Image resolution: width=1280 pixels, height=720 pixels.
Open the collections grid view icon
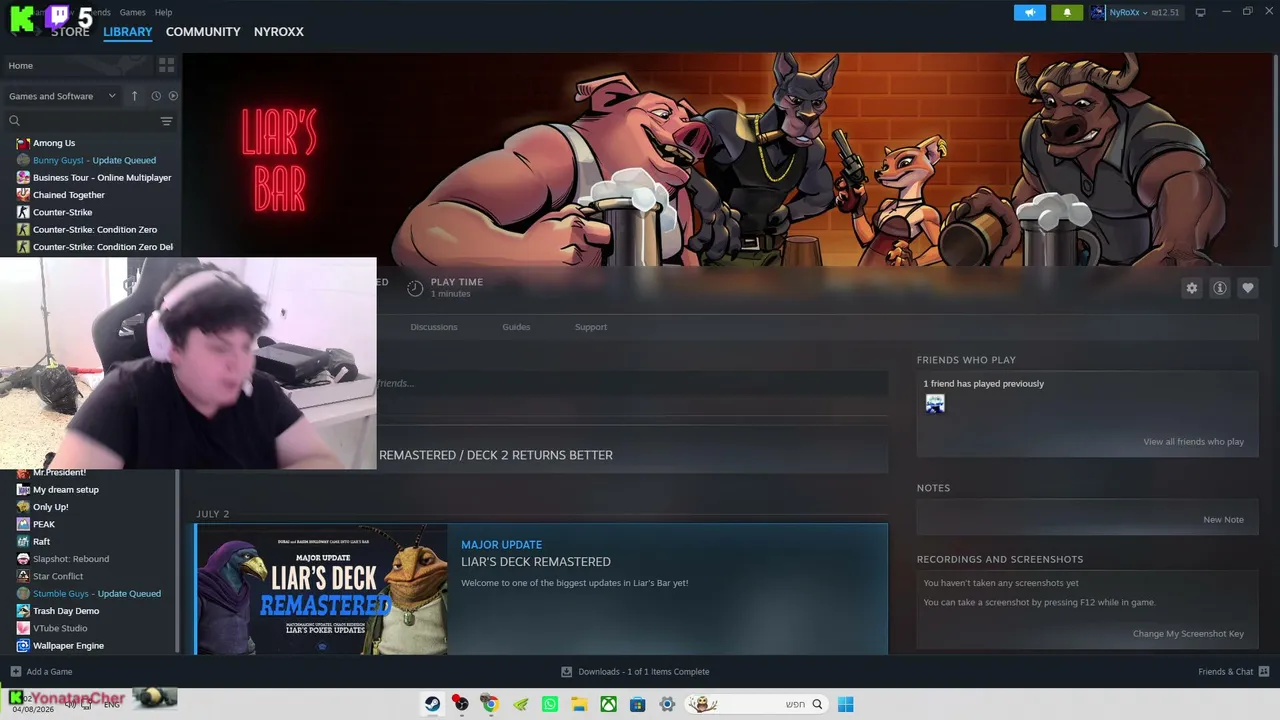166,65
